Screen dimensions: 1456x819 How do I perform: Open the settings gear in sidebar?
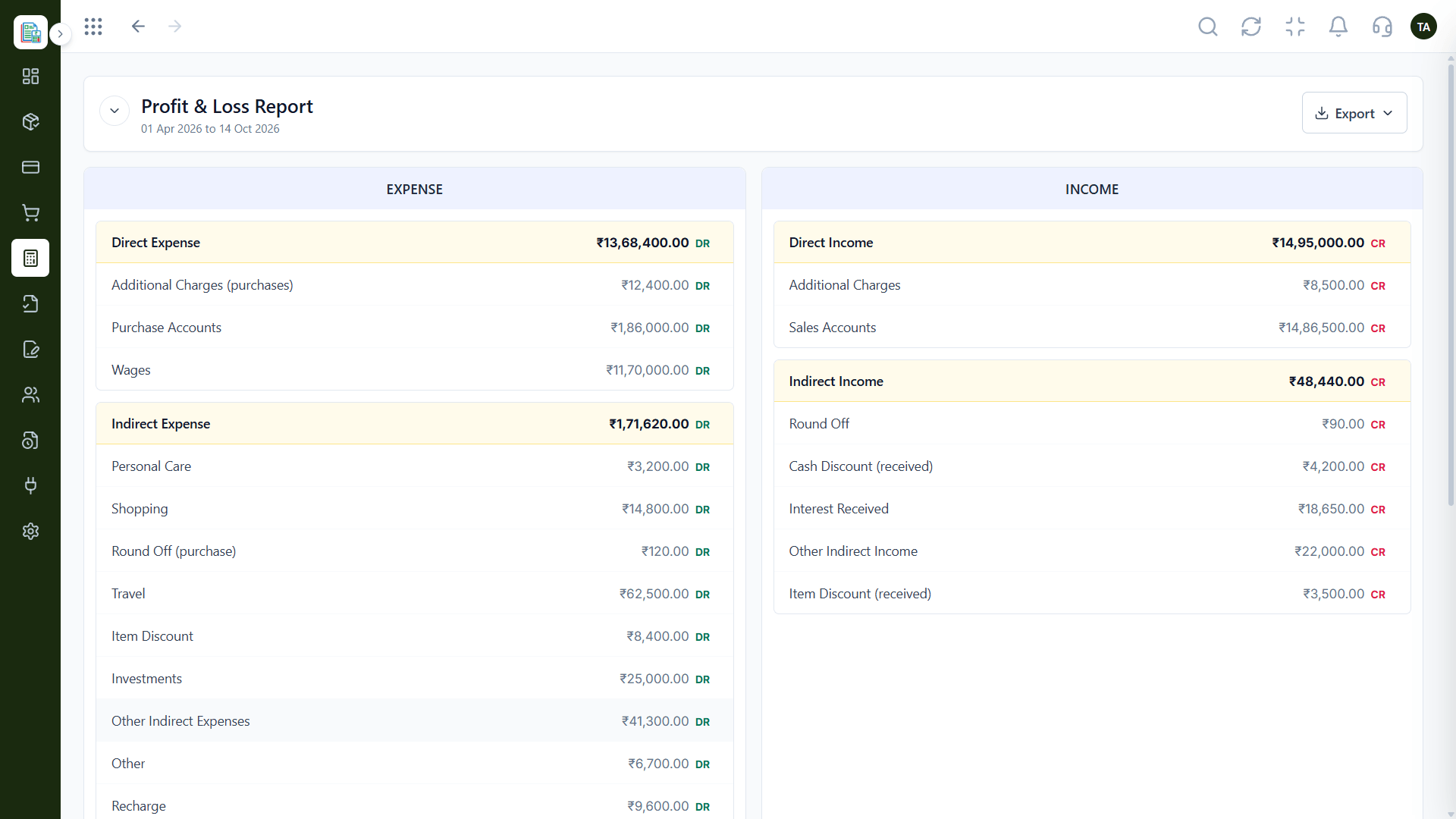point(30,531)
